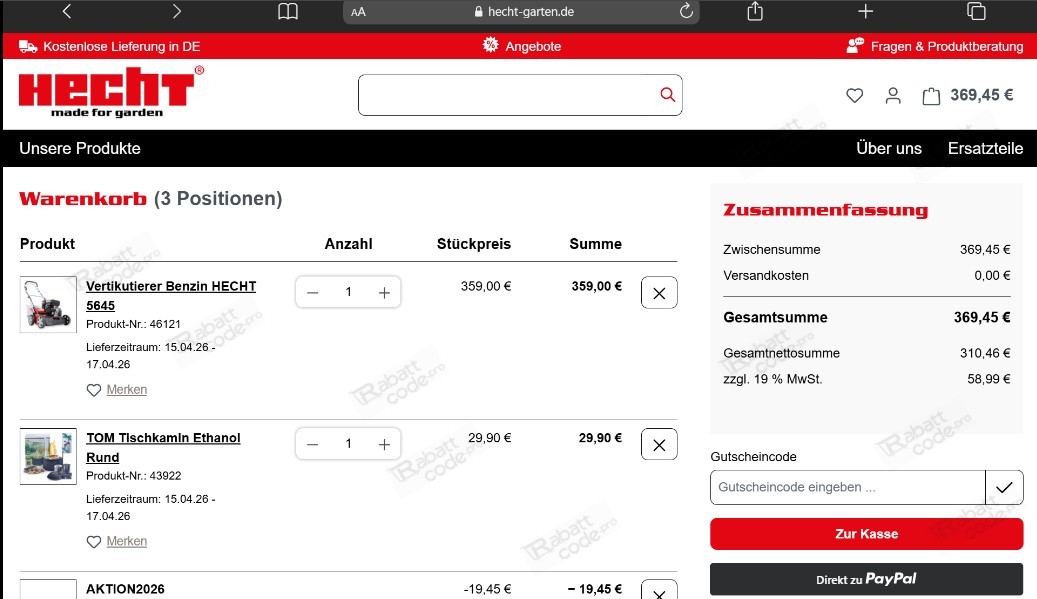The height and width of the screenshot is (599, 1037).
Task: Increase quantity of Vertikutierer Benzin
Action: 384,292
